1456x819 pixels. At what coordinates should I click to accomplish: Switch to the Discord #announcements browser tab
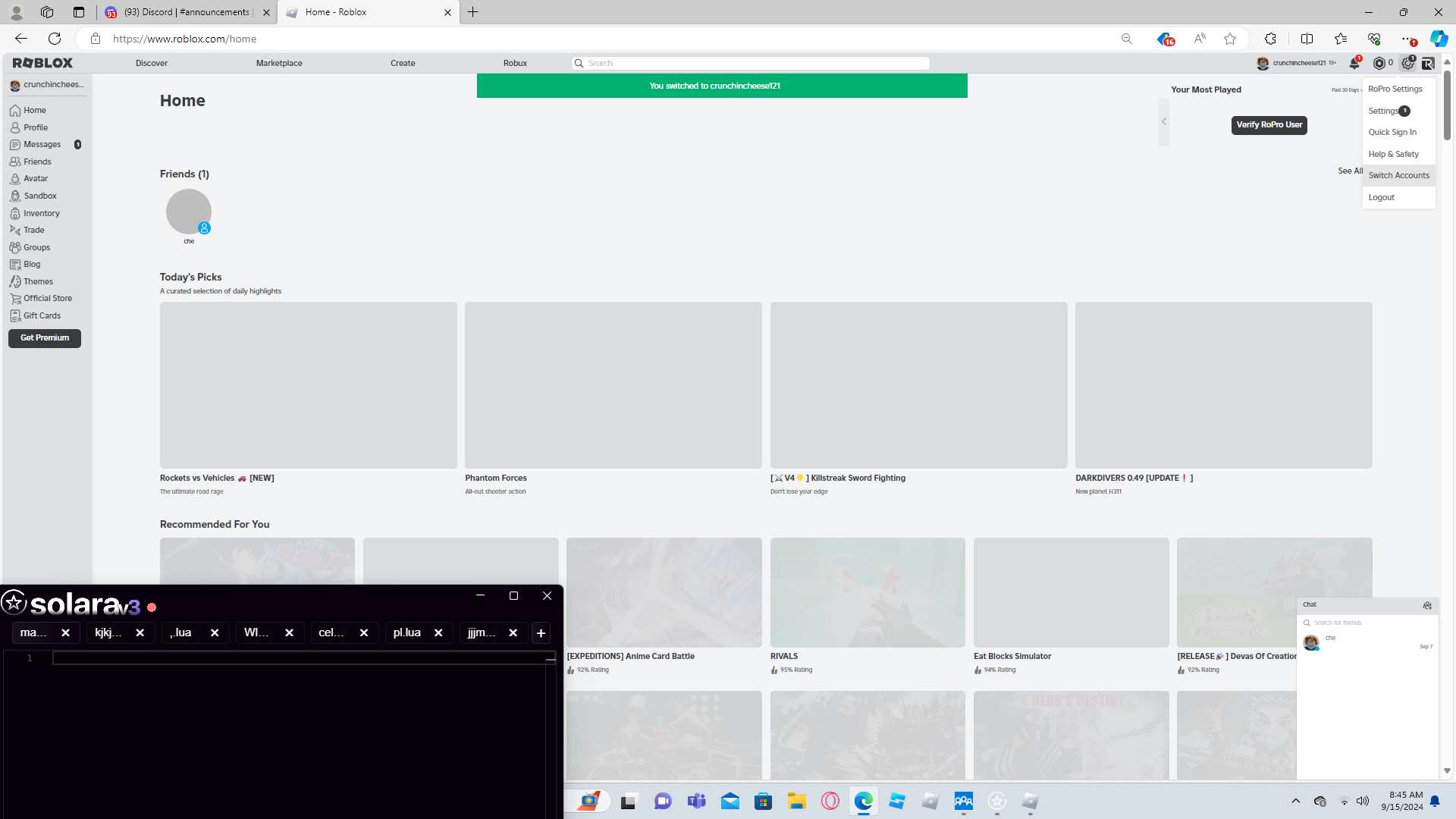coord(187,12)
